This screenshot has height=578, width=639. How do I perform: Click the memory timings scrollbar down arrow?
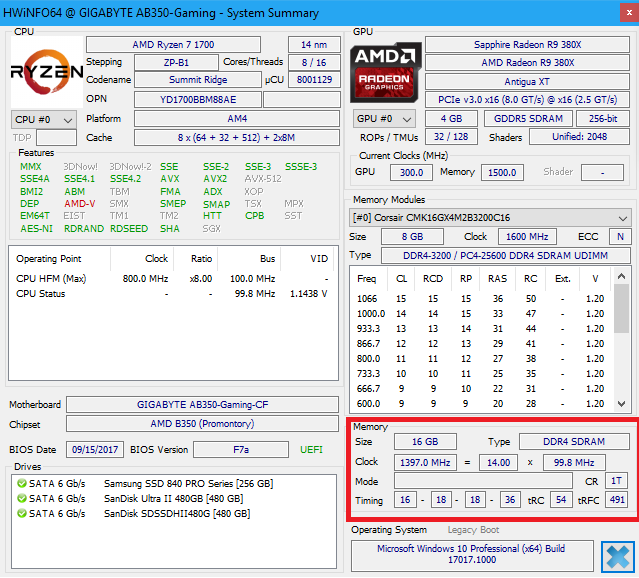click(621, 404)
